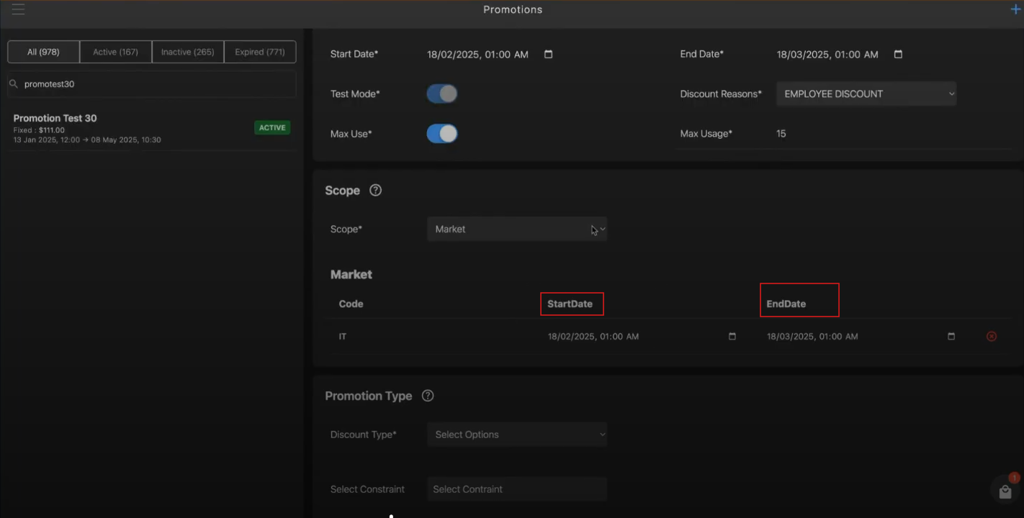Click the promotion search field with promotest30
The image size is (1024, 518).
[152, 84]
